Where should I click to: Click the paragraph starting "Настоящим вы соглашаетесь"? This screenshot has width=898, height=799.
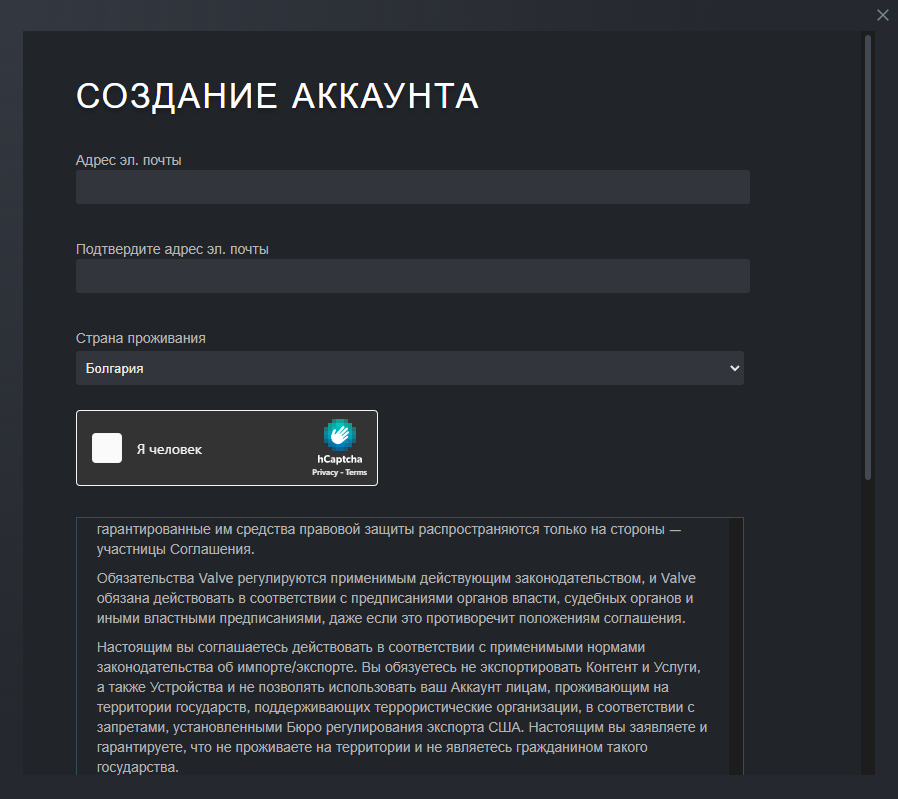400,707
